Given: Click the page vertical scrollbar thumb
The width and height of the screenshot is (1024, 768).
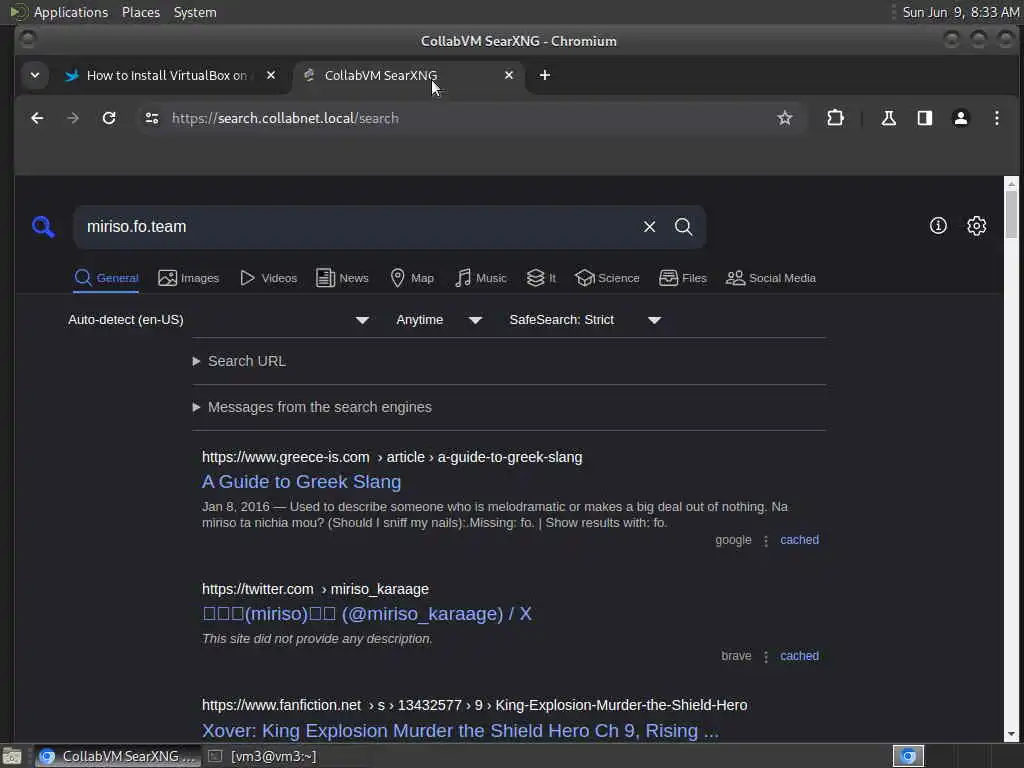Looking at the screenshot, I should 1011,214.
